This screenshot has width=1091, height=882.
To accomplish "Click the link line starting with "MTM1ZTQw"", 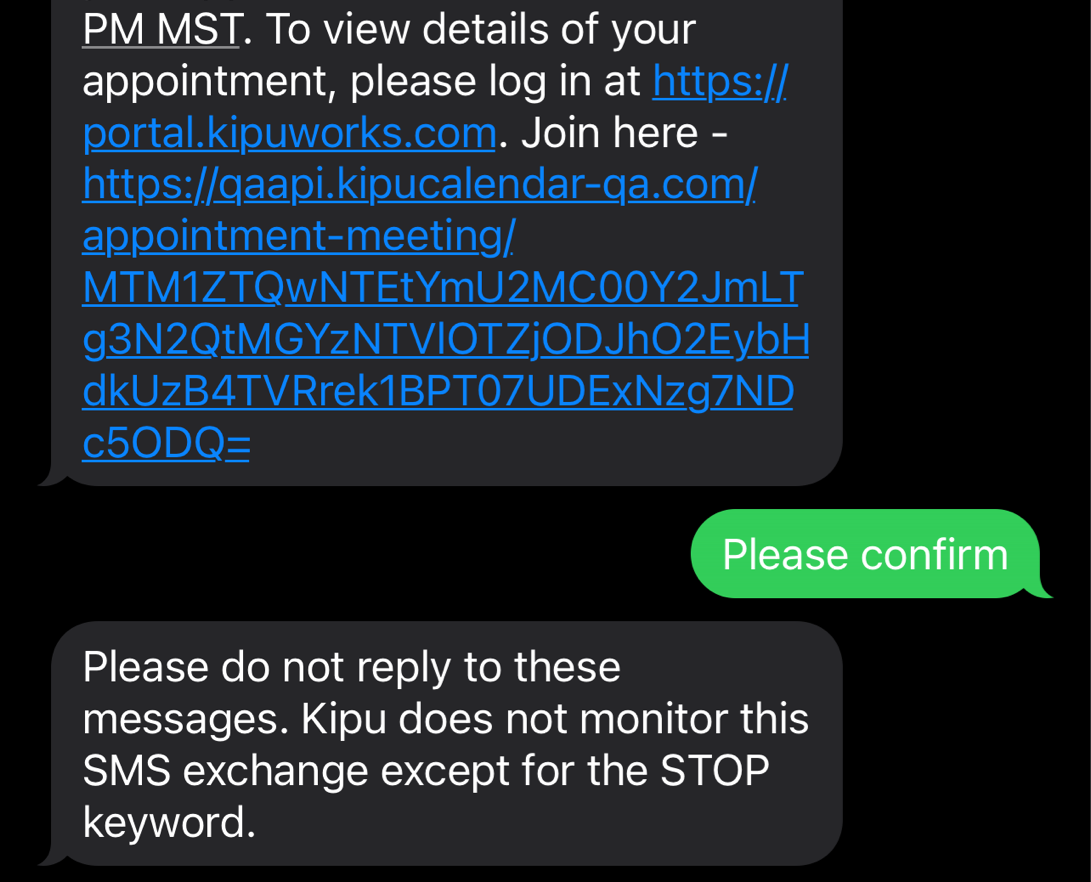I will (441, 289).
